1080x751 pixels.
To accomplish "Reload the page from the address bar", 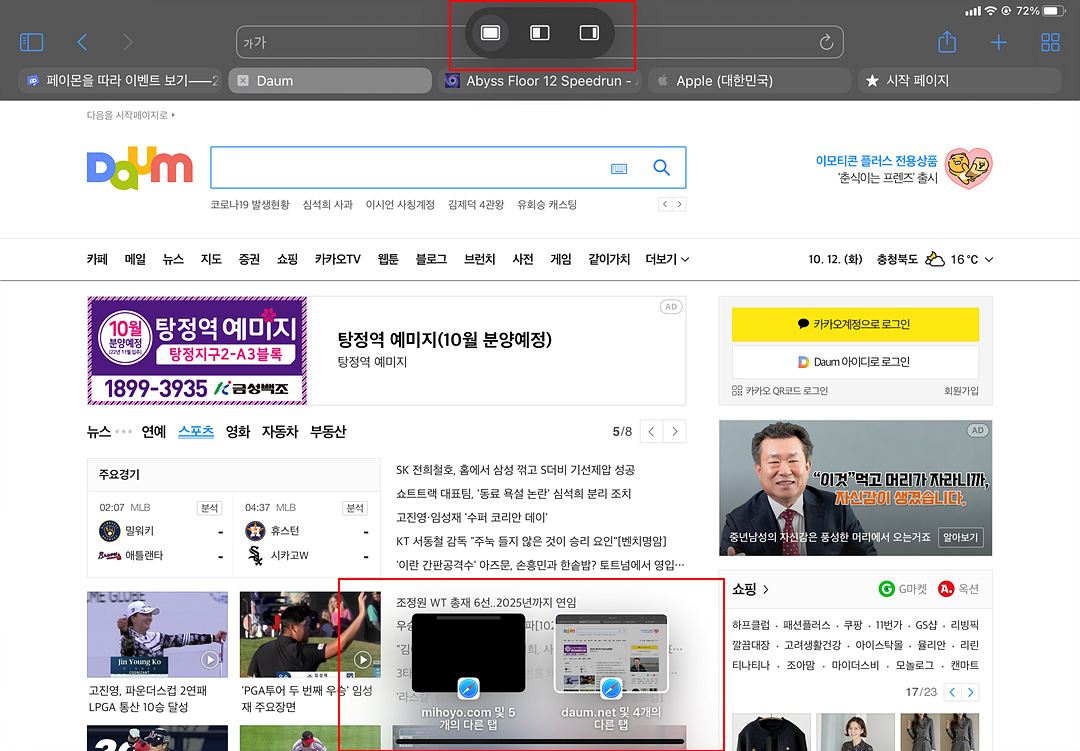I will tap(826, 43).
